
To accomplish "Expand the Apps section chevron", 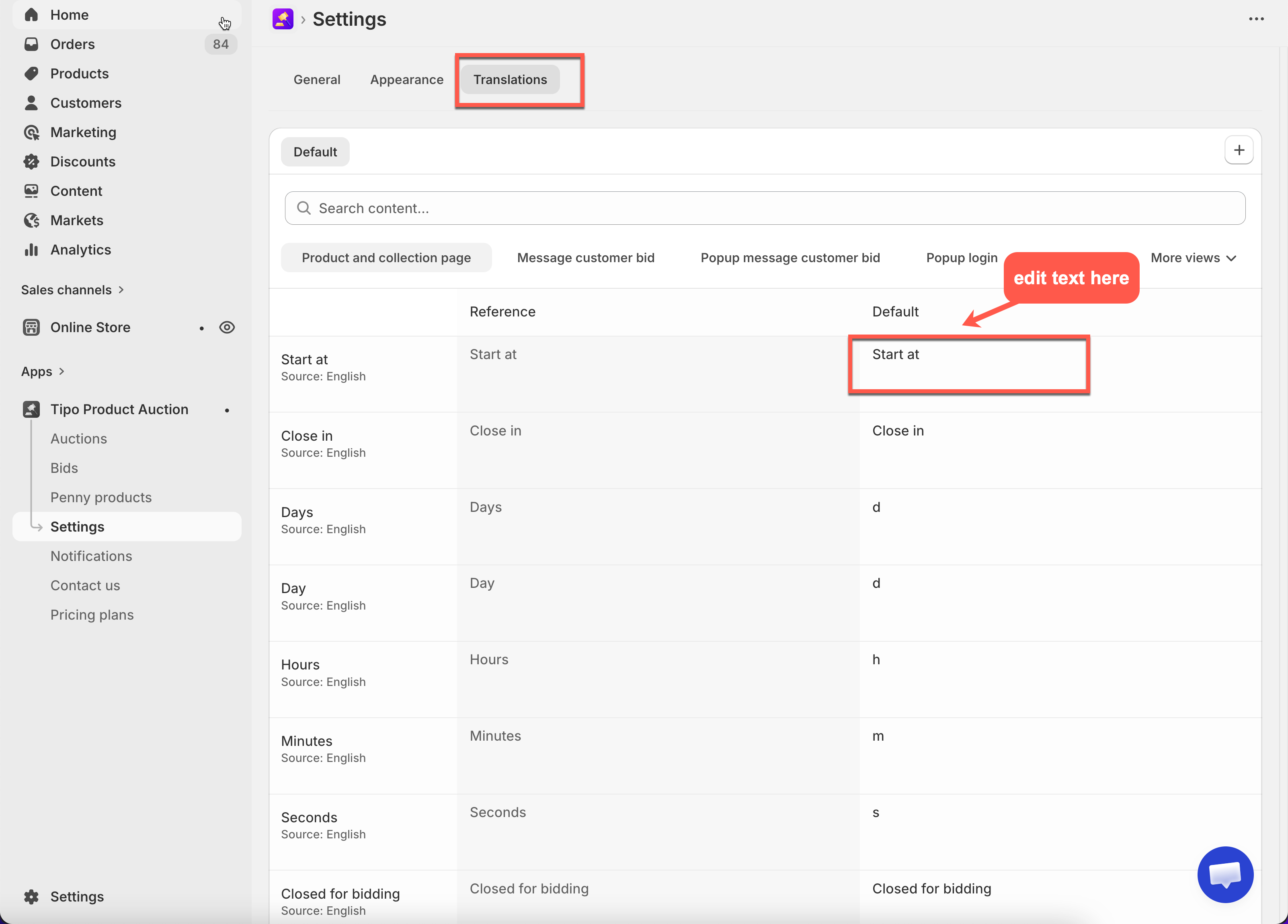I will pyautogui.click(x=62, y=372).
